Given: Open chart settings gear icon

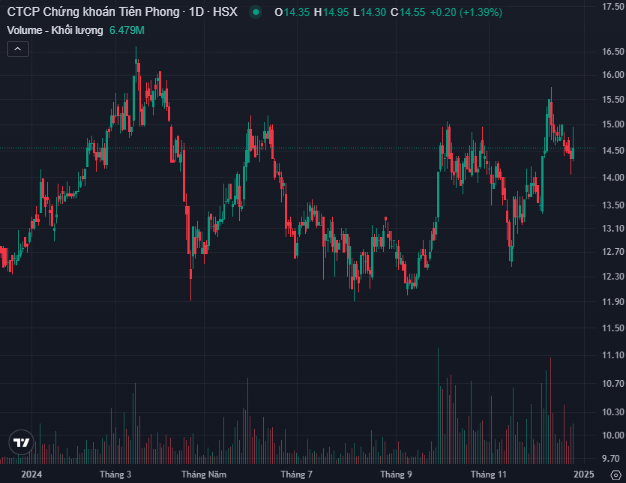Looking at the screenshot, I should pyautogui.click(x=616, y=475).
